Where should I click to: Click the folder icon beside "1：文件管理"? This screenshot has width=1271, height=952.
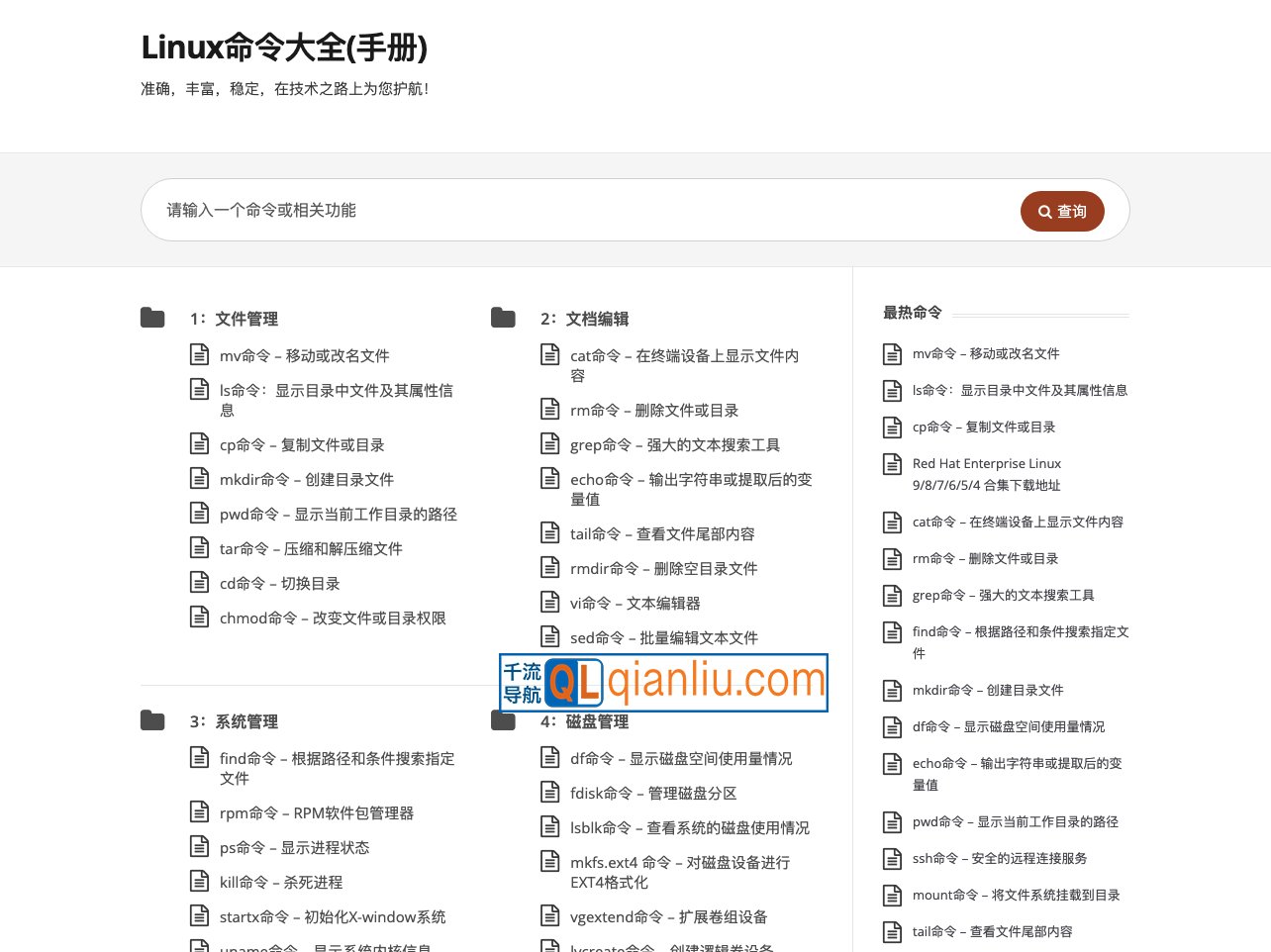152,318
